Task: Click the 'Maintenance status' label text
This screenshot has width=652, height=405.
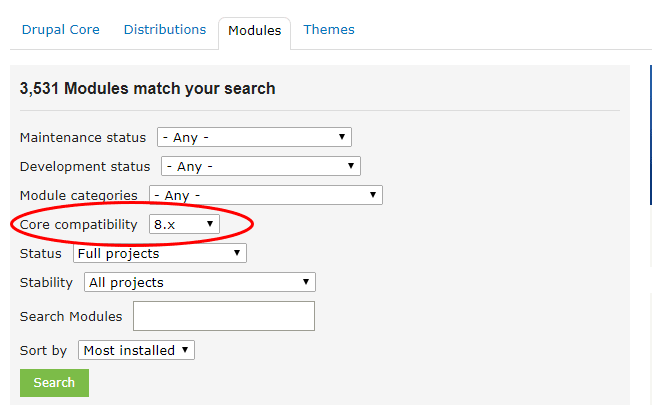Action: [83, 138]
